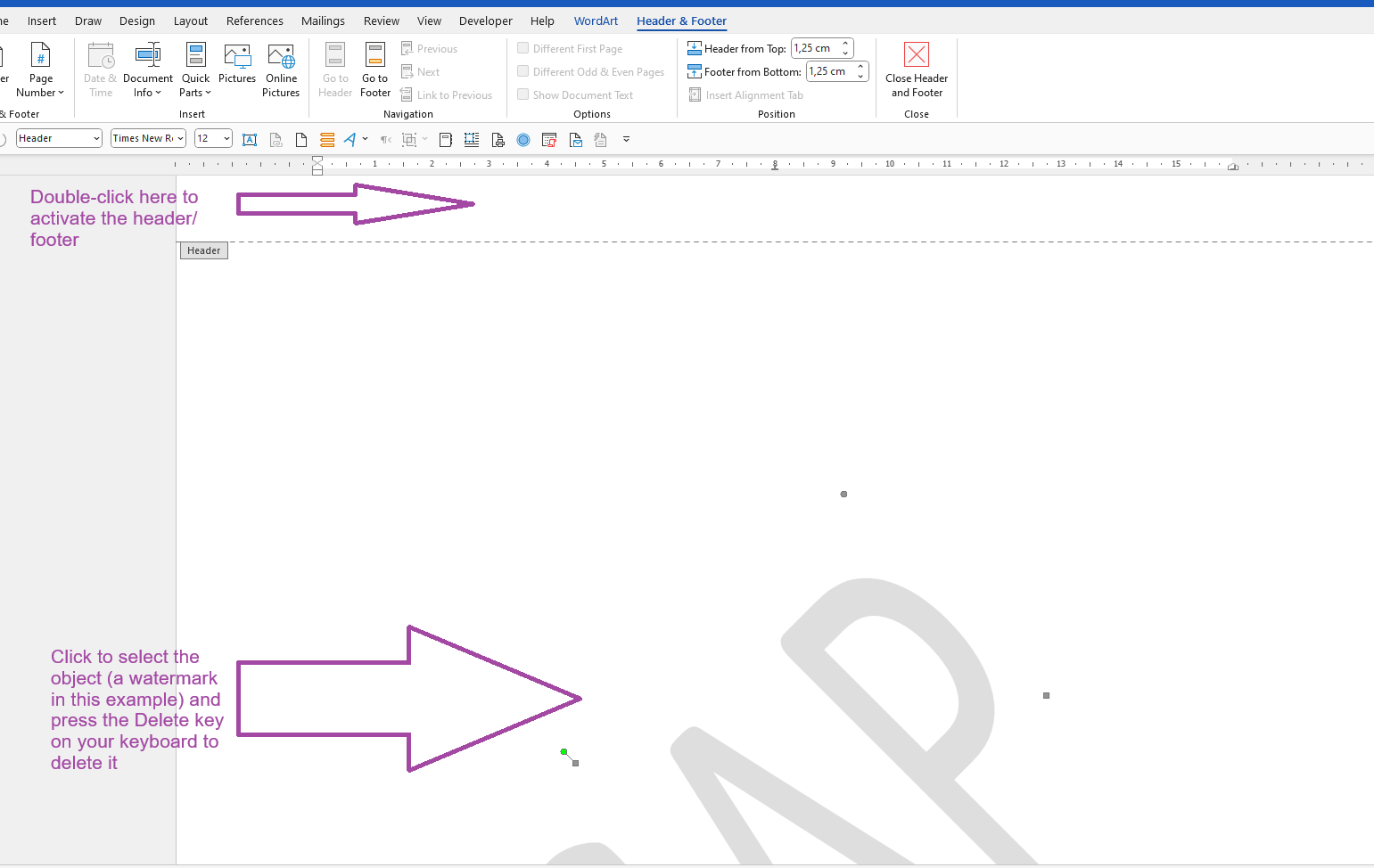Enable Different Odd & Even Pages

[522, 71]
